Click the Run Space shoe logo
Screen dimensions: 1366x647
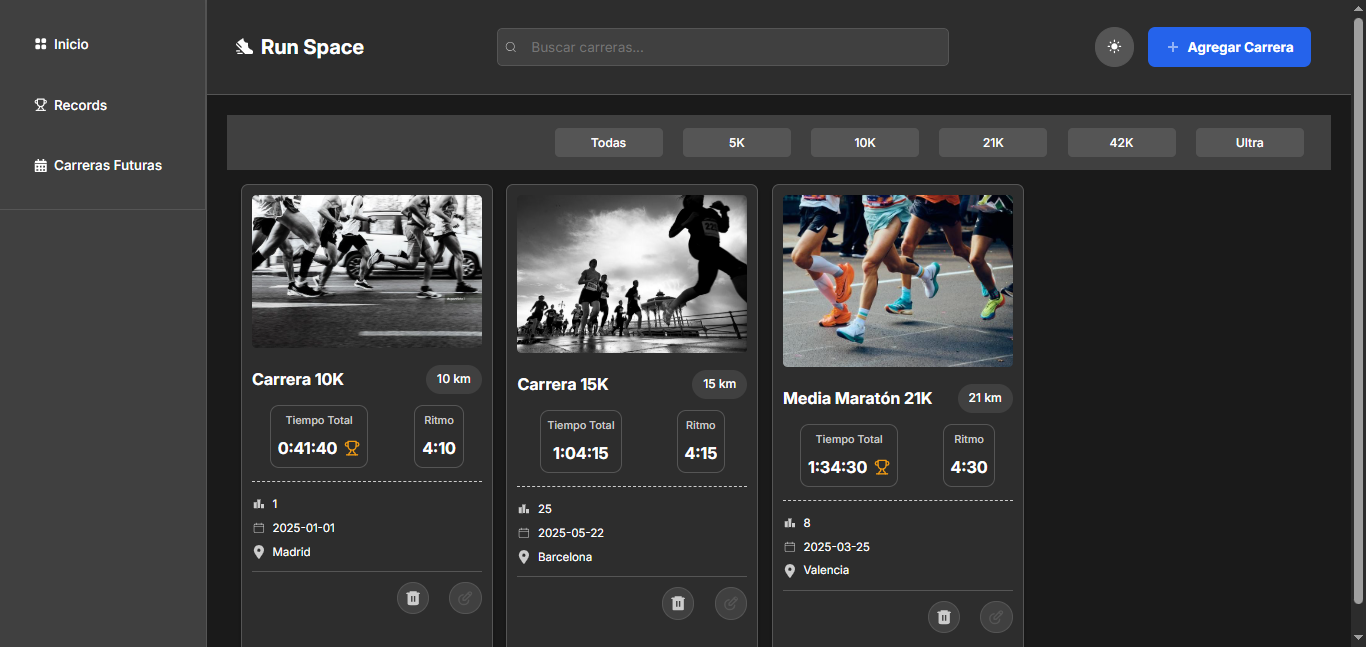[x=244, y=47]
